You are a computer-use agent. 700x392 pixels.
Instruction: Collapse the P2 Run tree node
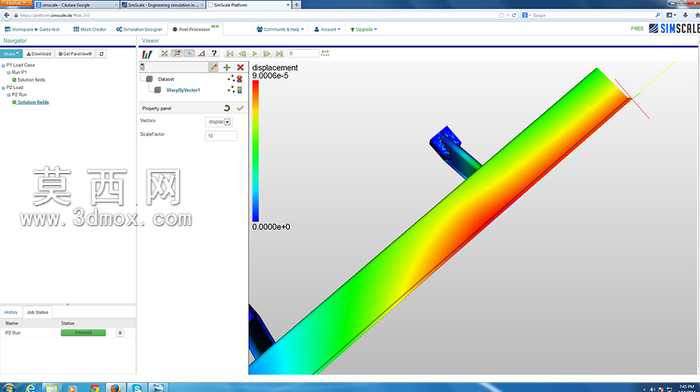8,95
